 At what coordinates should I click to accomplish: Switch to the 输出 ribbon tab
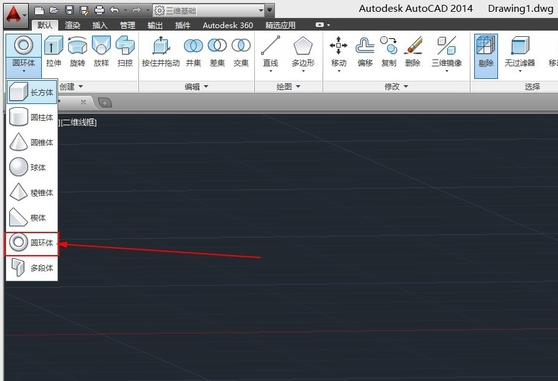click(155, 25)
